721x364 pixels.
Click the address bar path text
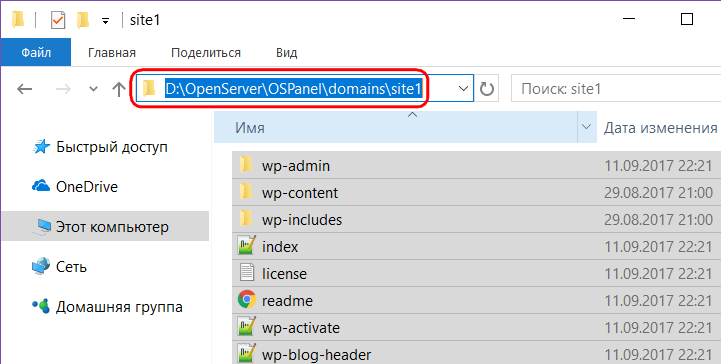[293, 89]
